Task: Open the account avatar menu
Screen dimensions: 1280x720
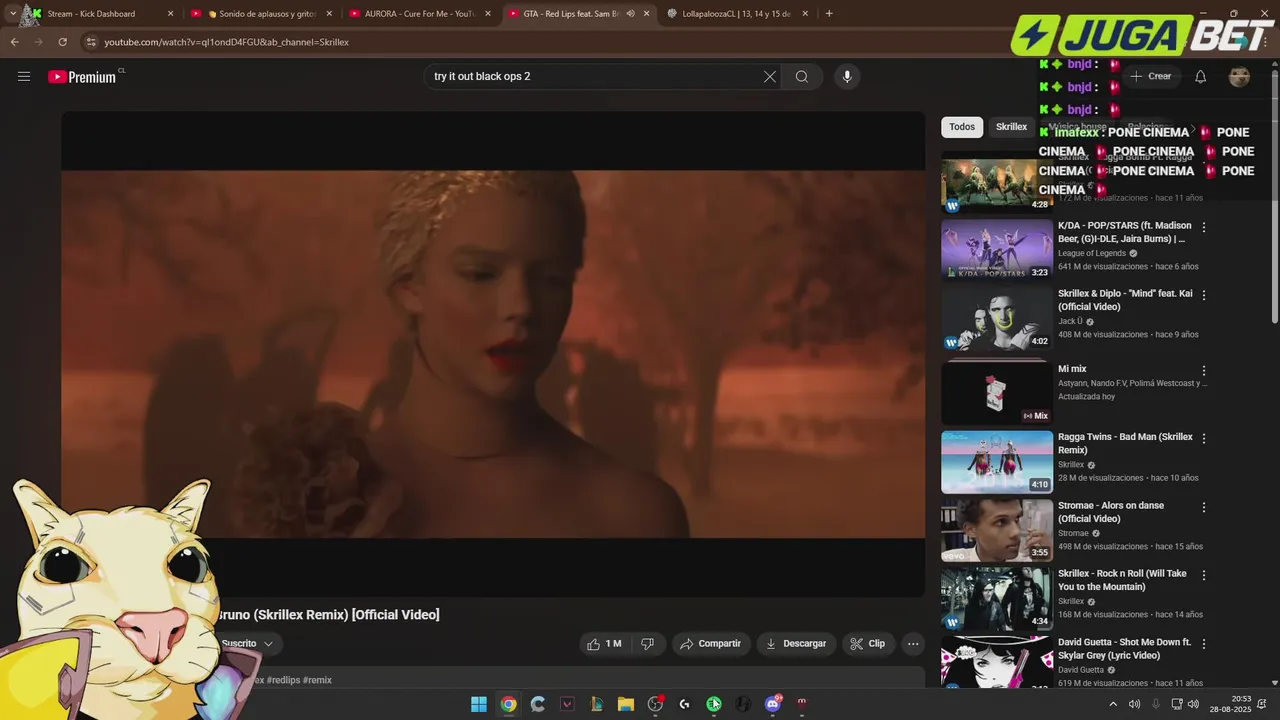Action: (x=1239, y=77)
